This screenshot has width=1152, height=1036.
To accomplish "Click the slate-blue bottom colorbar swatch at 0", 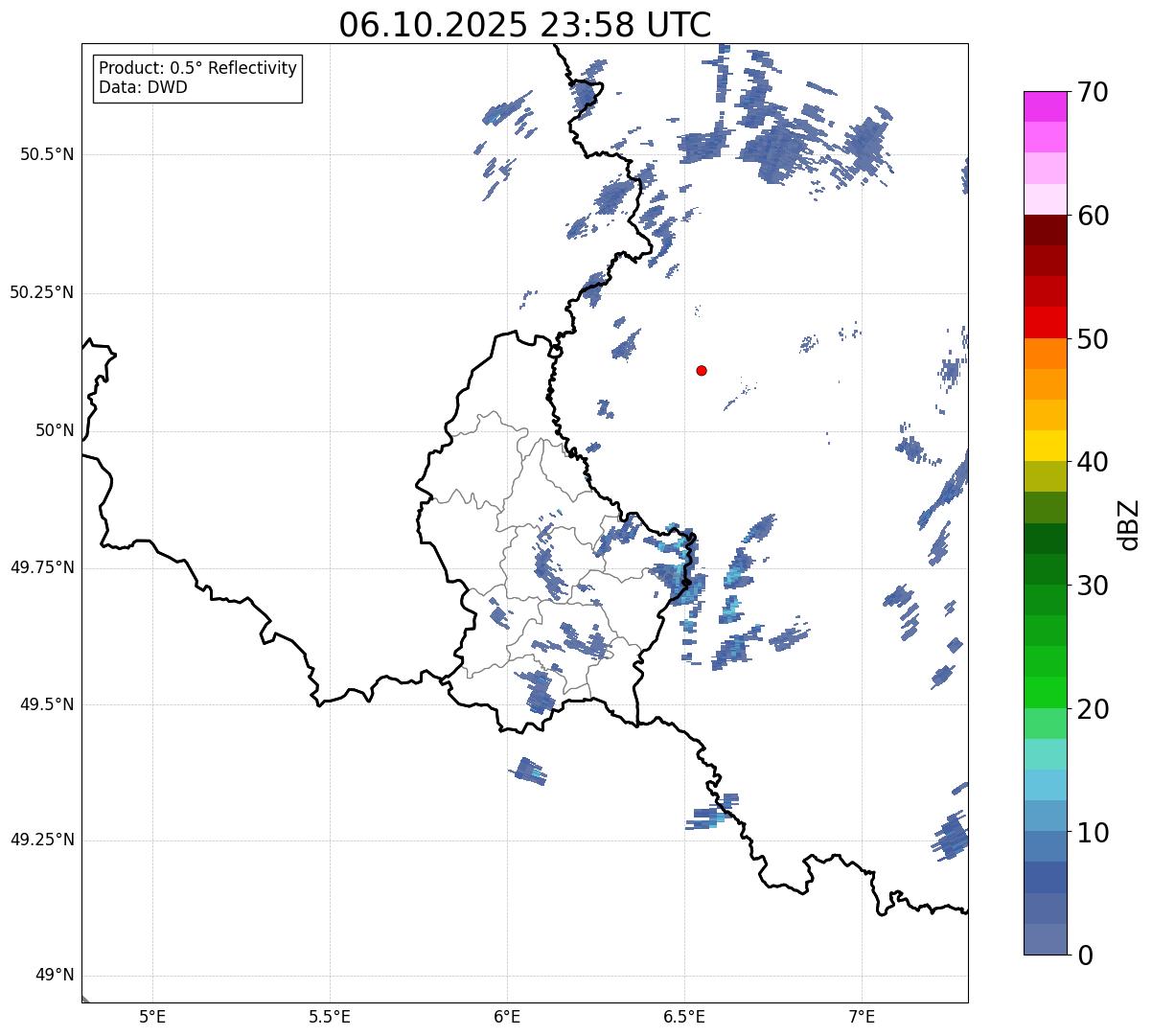I will (1046, 939).
